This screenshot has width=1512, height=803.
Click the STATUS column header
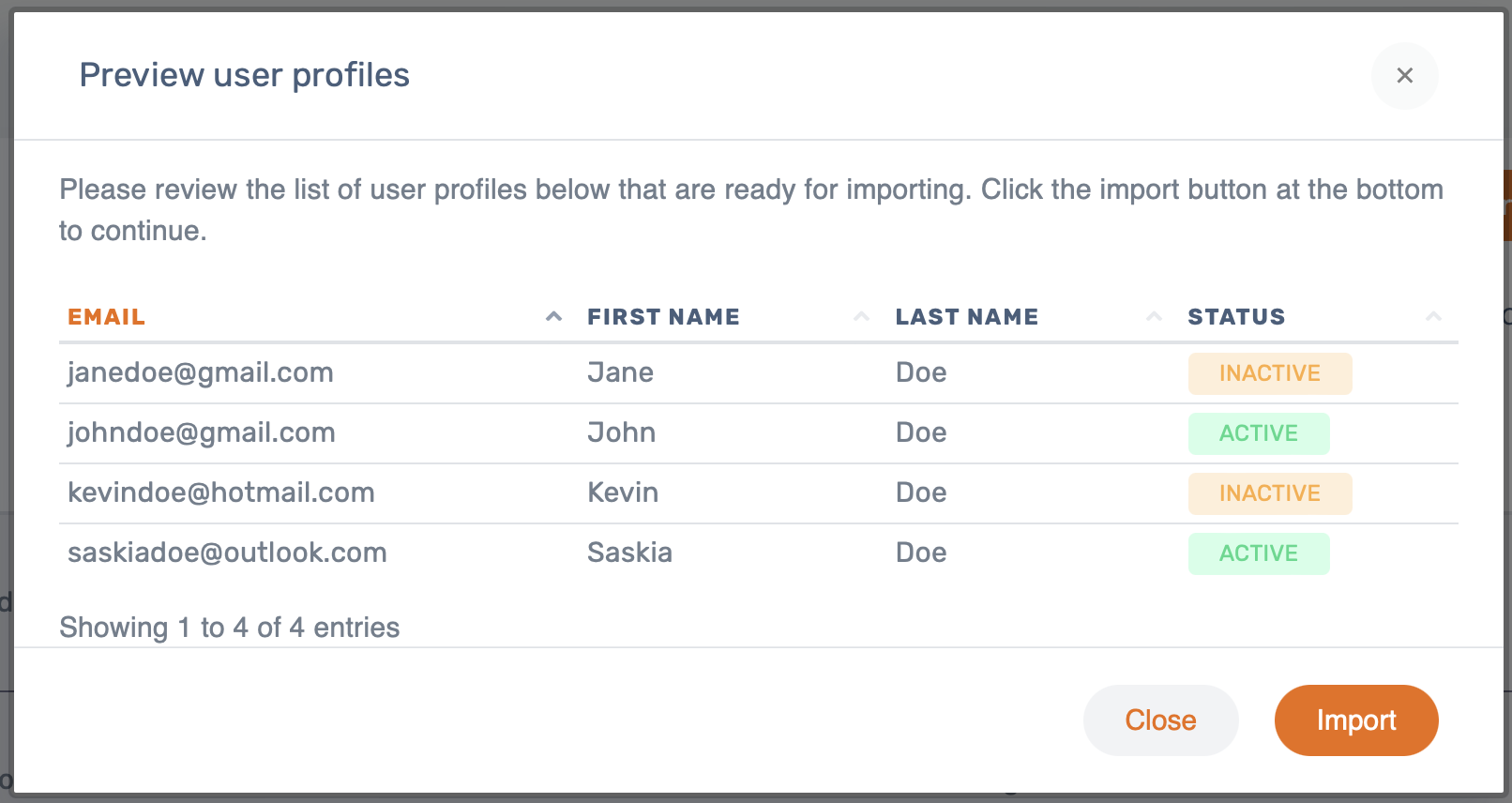(x=1236, y=317)
